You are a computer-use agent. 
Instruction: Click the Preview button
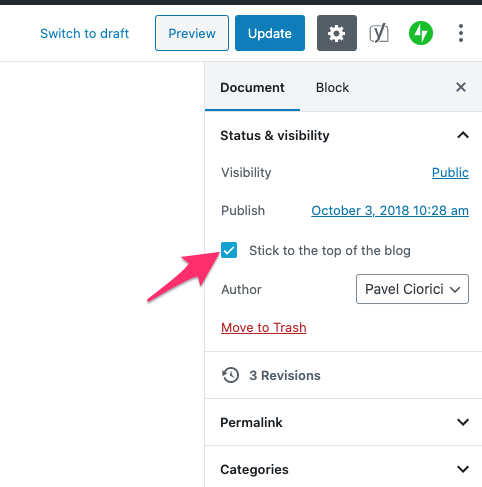(192, 33)
